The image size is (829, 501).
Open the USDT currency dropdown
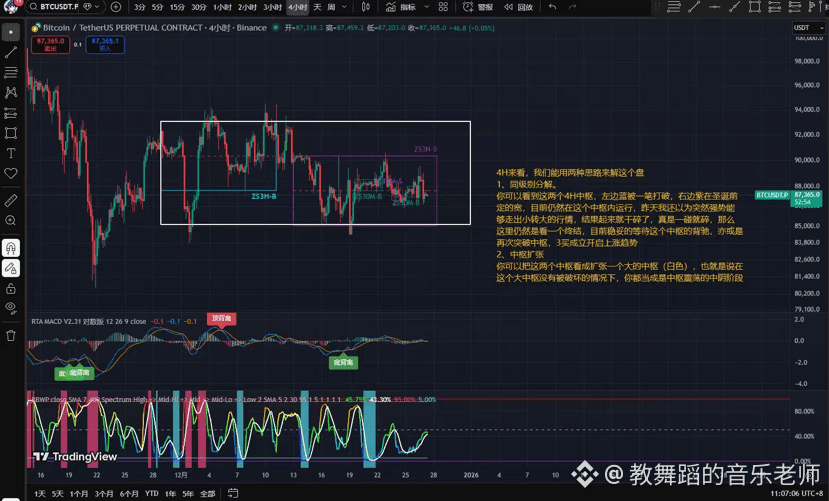tap(807, 27)
